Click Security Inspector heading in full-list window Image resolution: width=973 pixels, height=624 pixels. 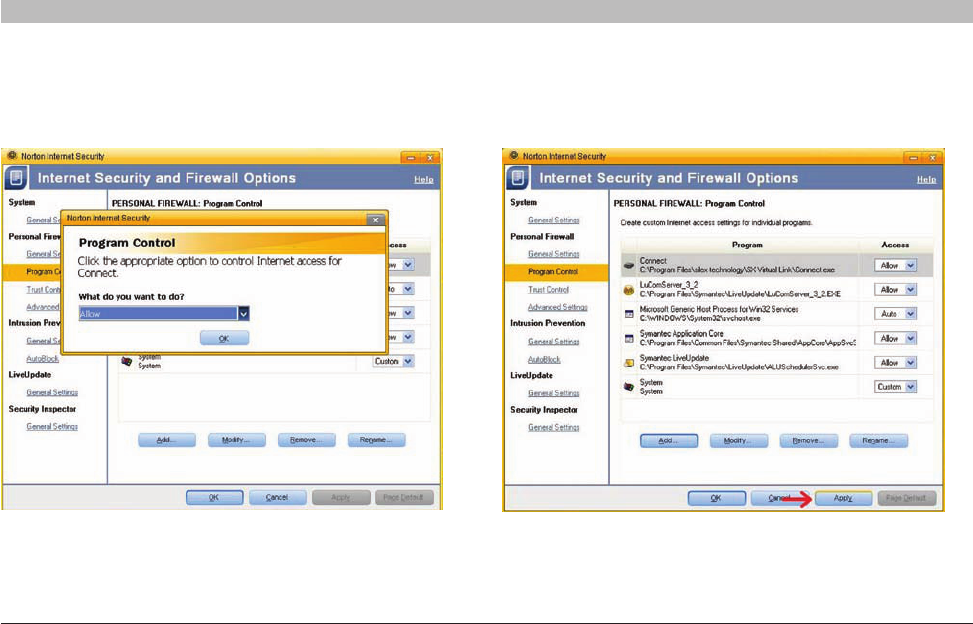(x=544, y=410)
